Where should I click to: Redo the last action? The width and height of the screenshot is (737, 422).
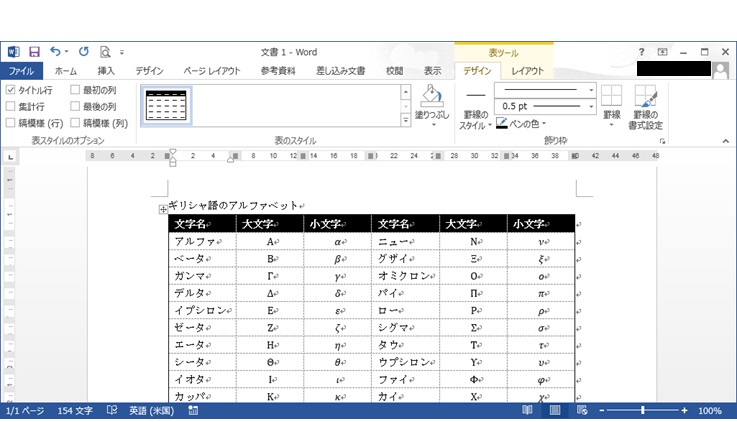pos(84,51)
